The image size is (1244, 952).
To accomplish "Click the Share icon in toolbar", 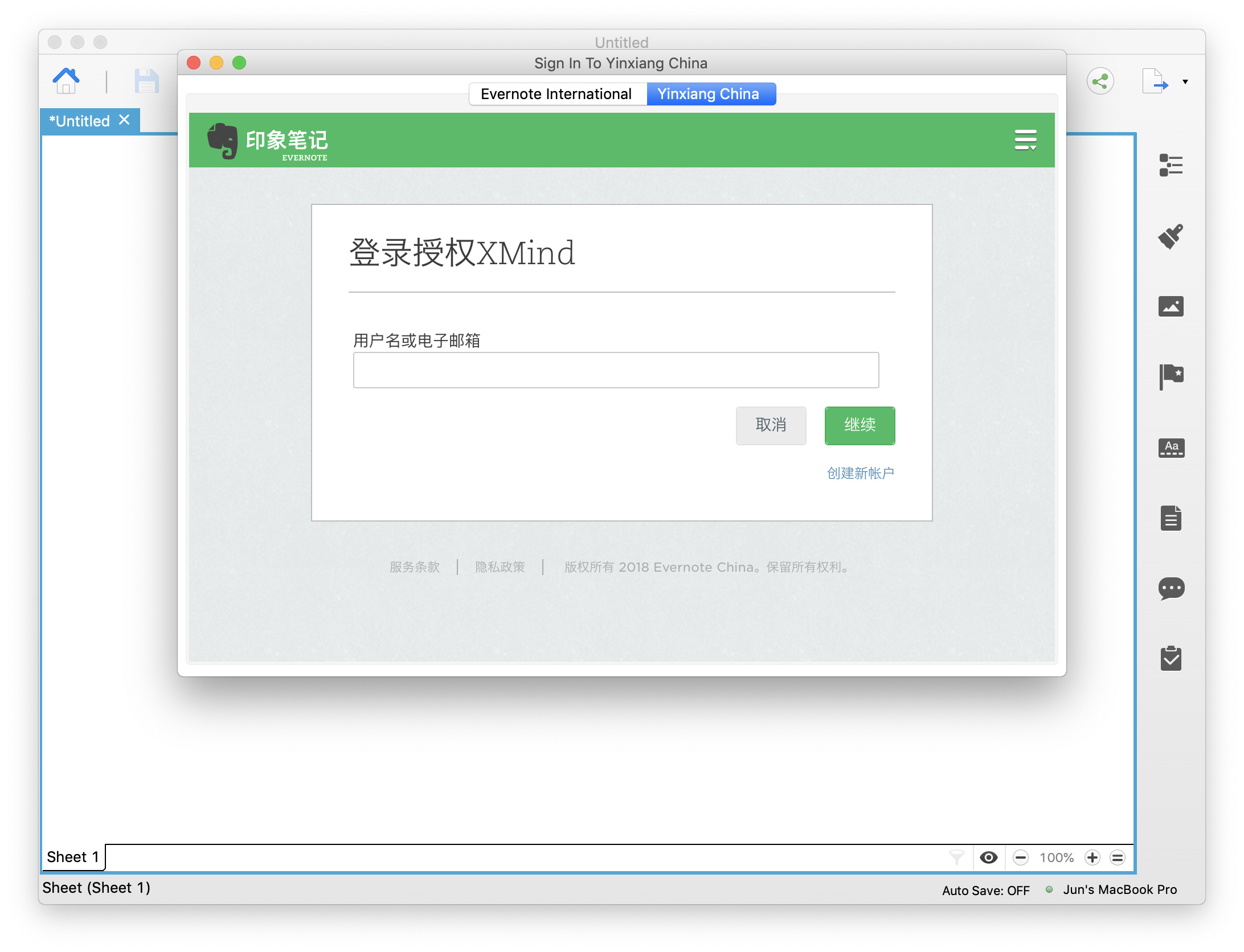I will [1100, 81].
